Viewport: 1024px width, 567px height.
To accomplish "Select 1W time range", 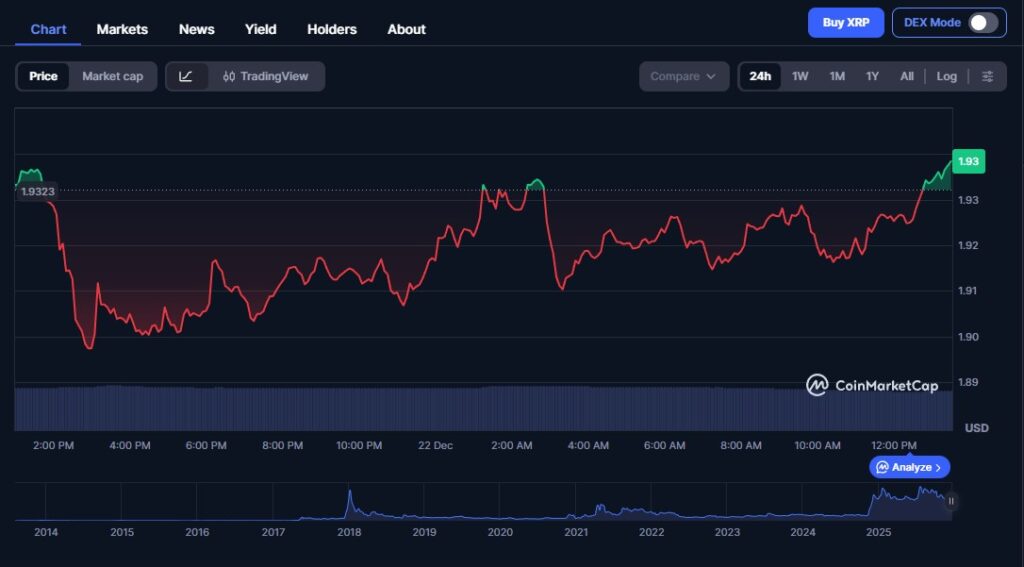I will pyautogui.click(x=800, y=76).
